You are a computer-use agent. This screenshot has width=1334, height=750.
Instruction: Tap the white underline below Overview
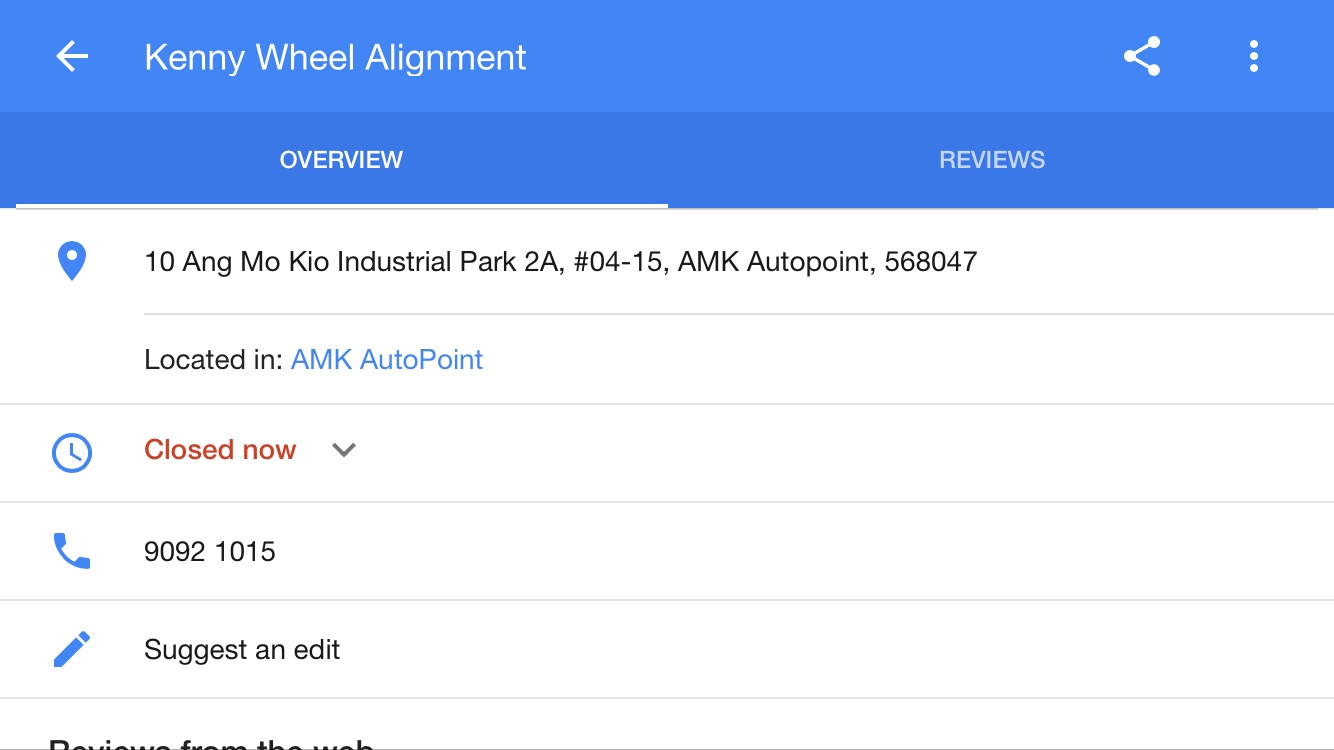click(341, 205)
